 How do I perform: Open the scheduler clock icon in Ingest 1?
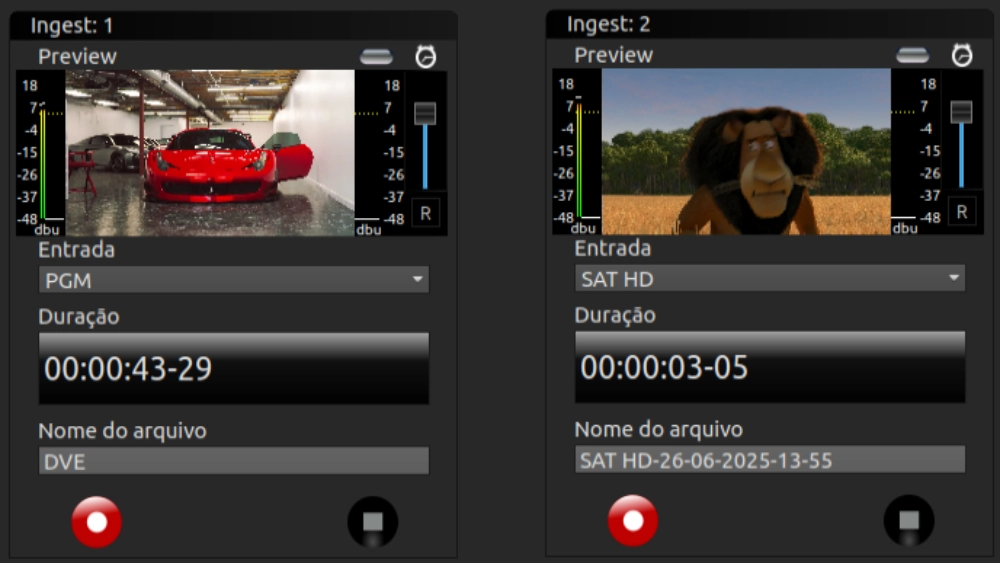click(x=425, y=57)
